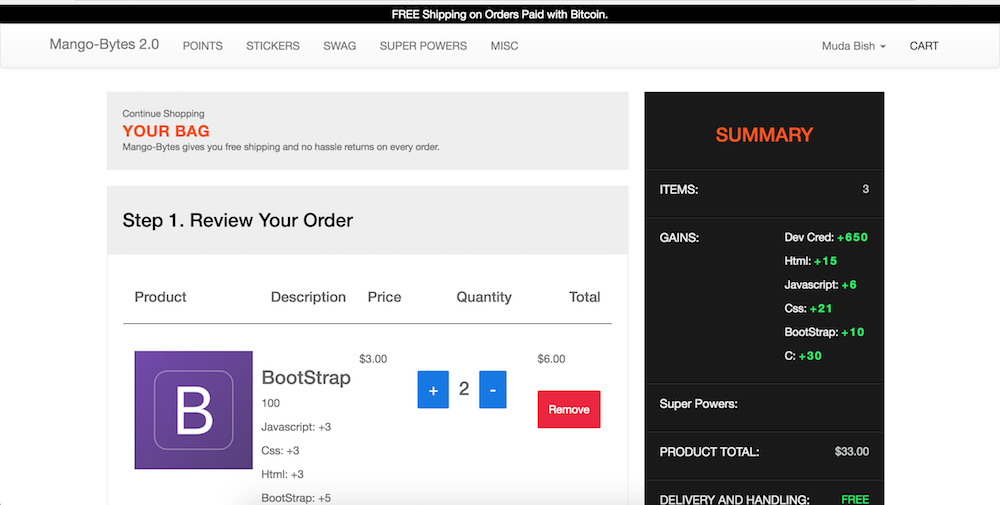This screenshot has height=505, width=1000.
Task: Open the POINTS menu item
Action: tap(203, 46)
